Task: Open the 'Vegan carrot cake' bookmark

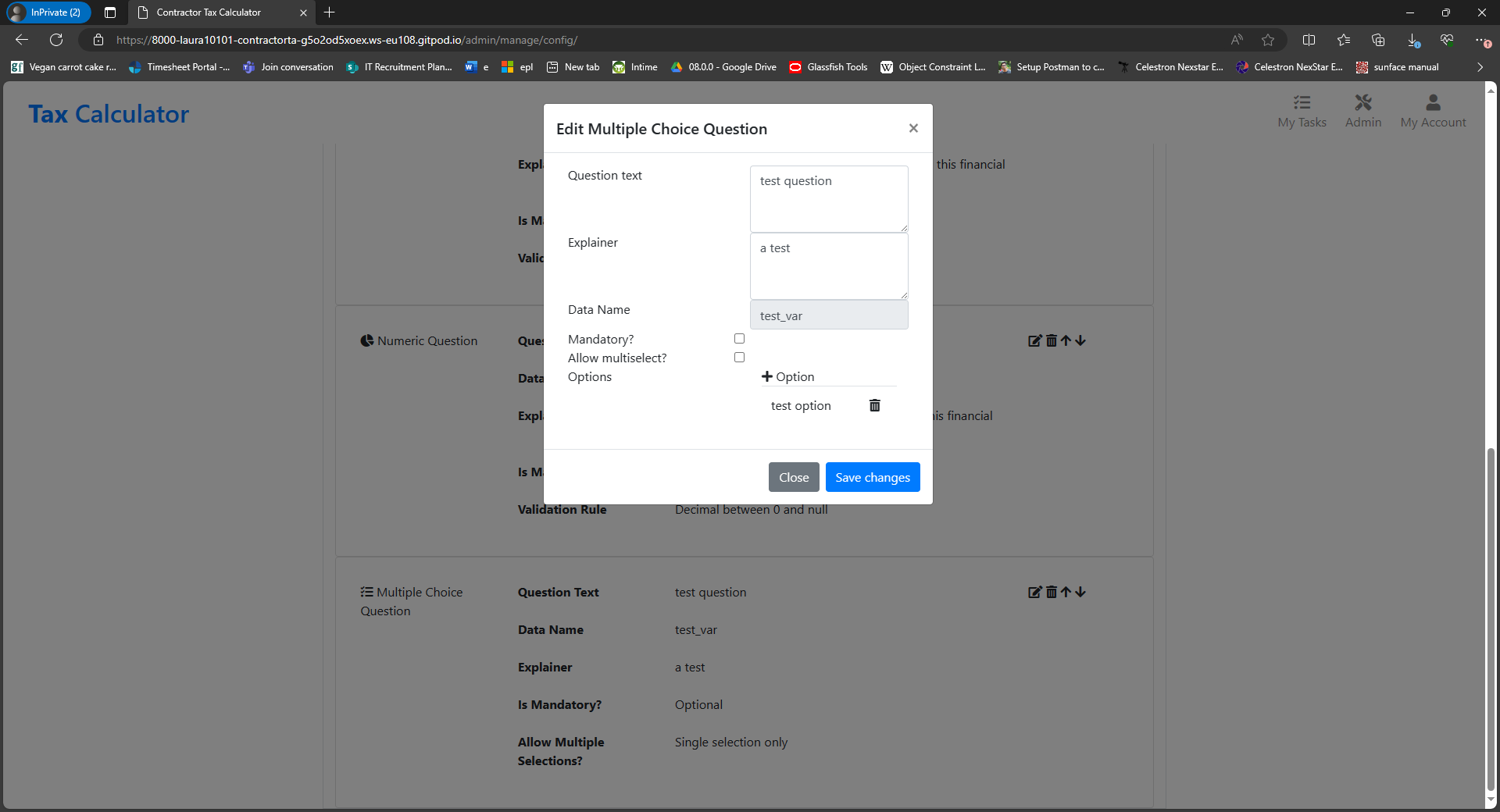Action: tap(64, 67)
